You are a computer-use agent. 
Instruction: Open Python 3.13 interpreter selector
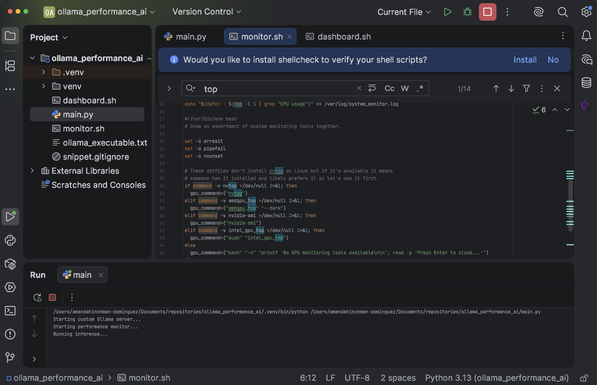tap(497, 378)
